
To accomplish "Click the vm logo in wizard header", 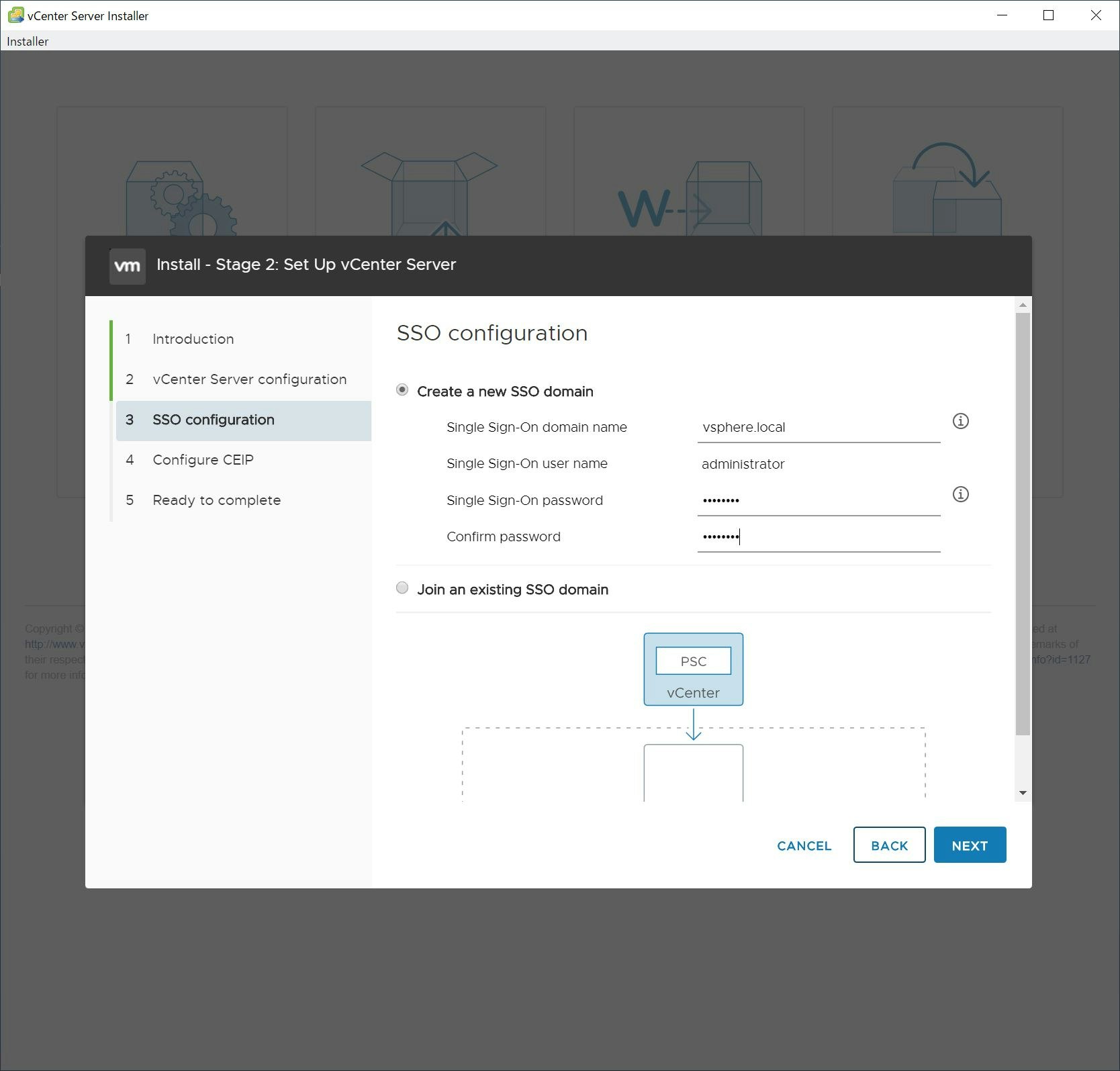I will click(x=128, y=266).
